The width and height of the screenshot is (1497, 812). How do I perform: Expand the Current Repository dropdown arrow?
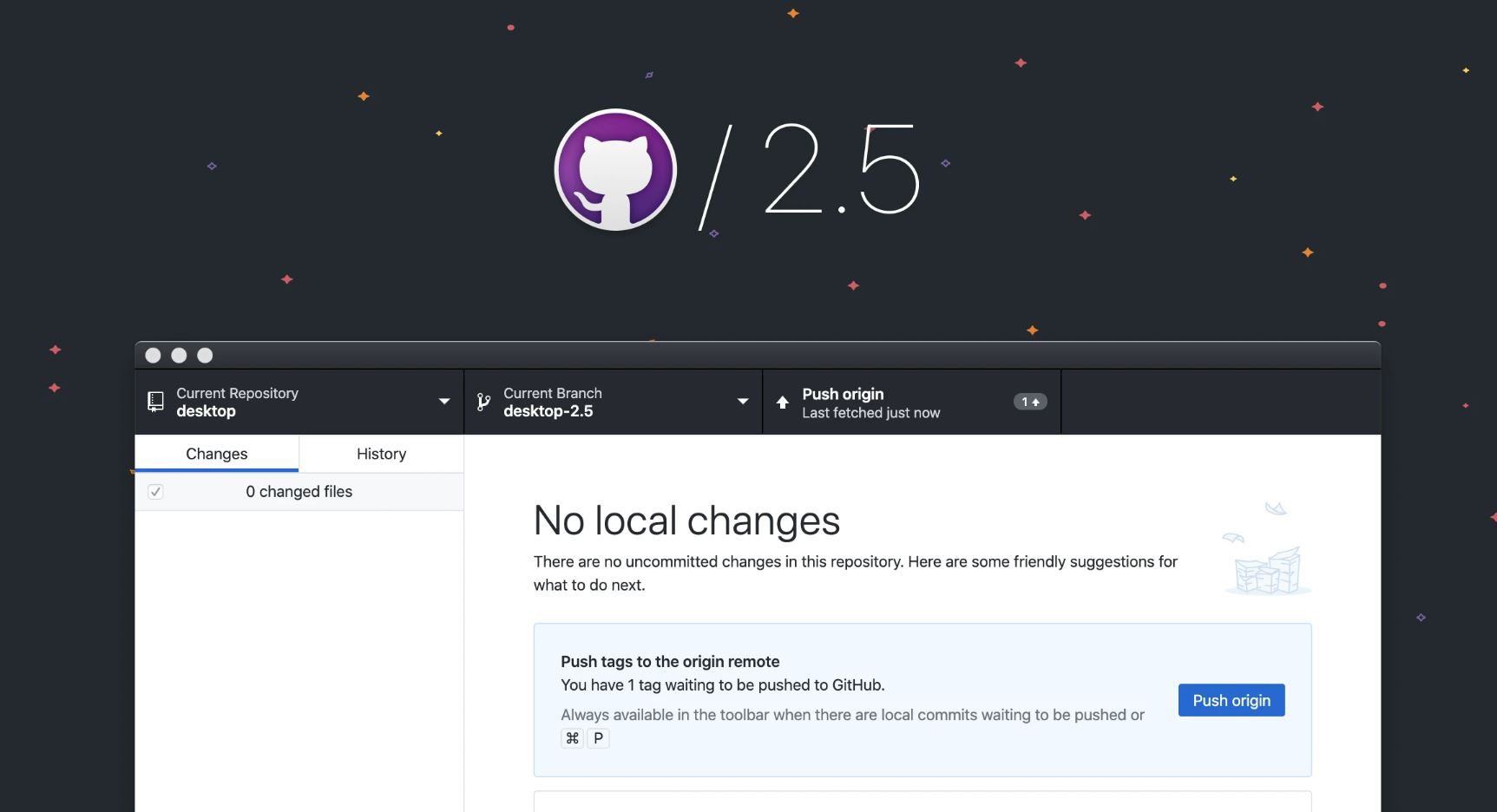pos(444,402)
